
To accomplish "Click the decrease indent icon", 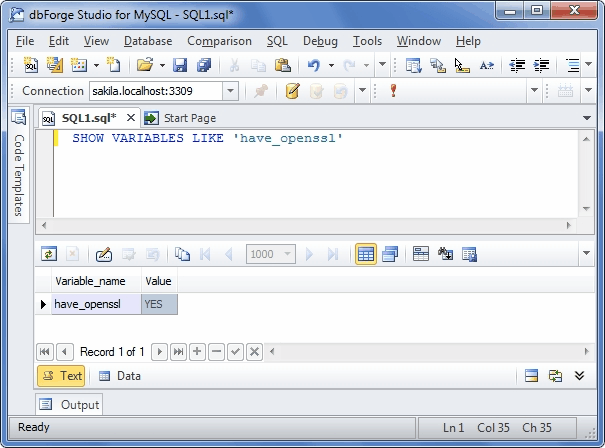I will coord(517,65).
